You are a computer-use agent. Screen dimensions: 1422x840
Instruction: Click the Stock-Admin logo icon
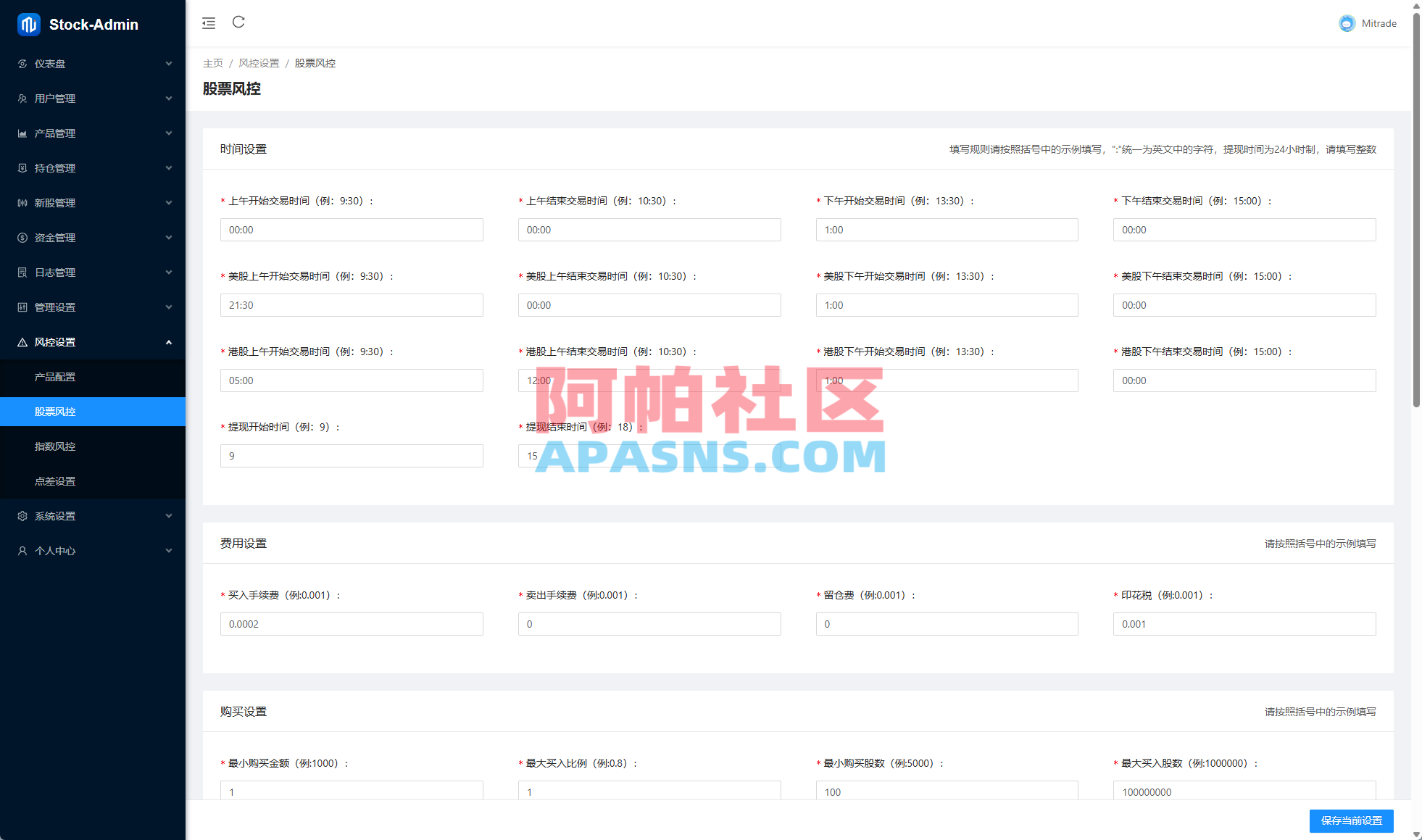pos(25,24)
